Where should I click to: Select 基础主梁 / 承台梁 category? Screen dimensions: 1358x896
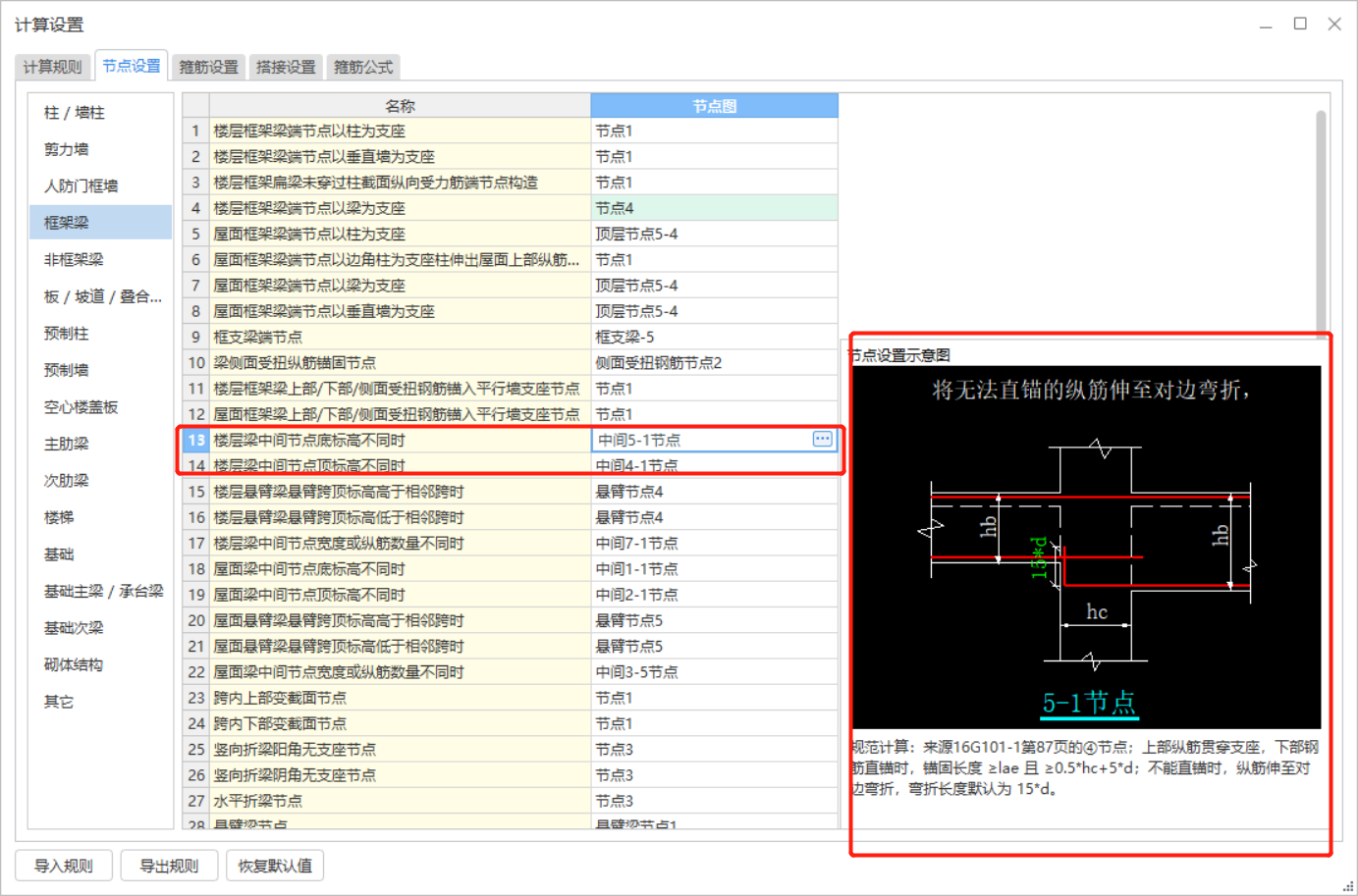coord(100,591)
